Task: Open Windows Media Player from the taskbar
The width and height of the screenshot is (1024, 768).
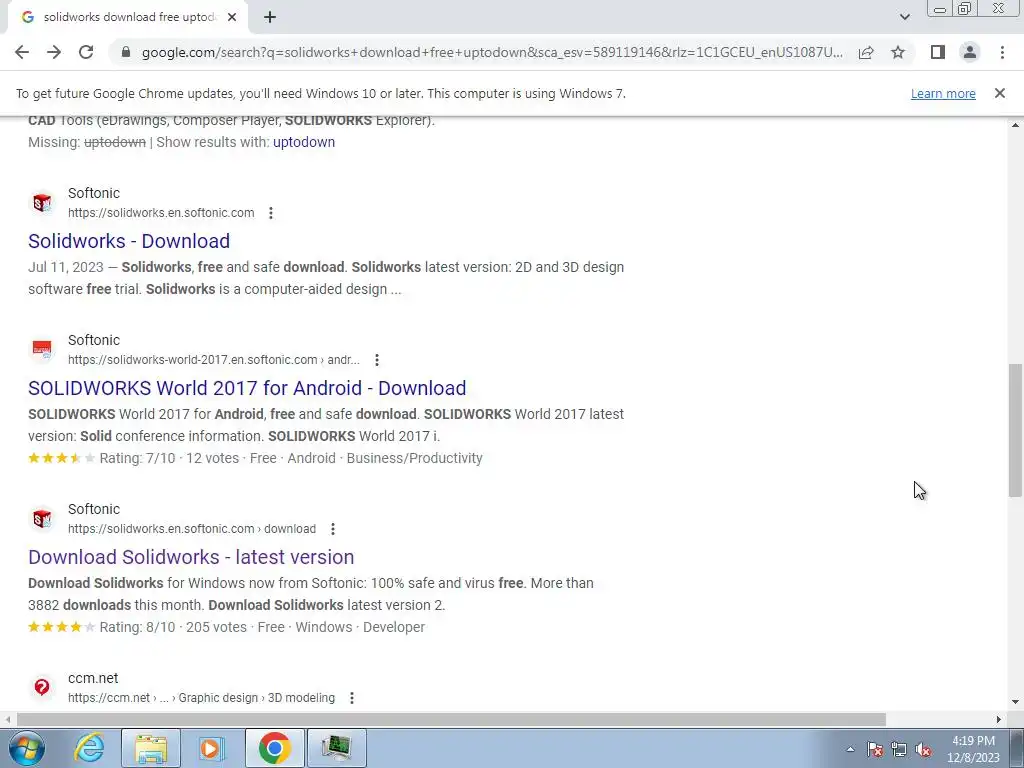Action: pyautogui.click(x=211, y=748)
